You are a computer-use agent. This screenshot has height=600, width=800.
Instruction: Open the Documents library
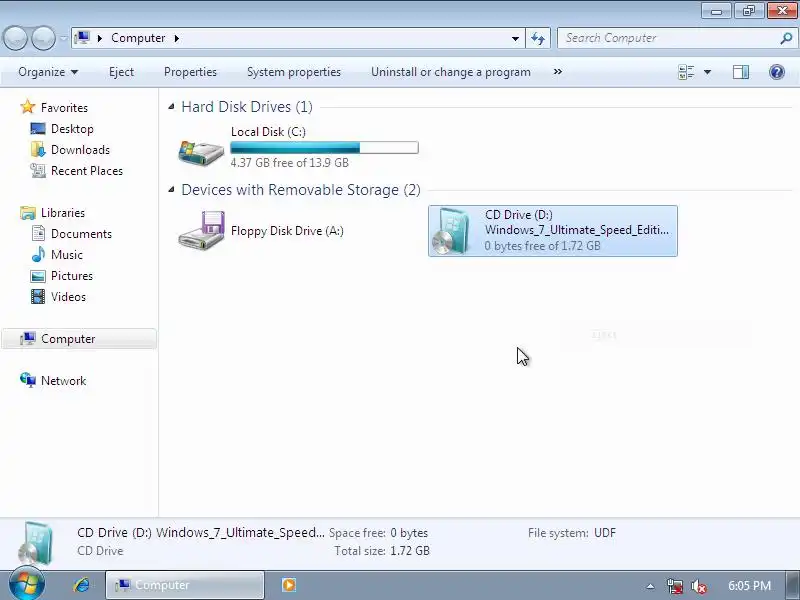[81, 234]
